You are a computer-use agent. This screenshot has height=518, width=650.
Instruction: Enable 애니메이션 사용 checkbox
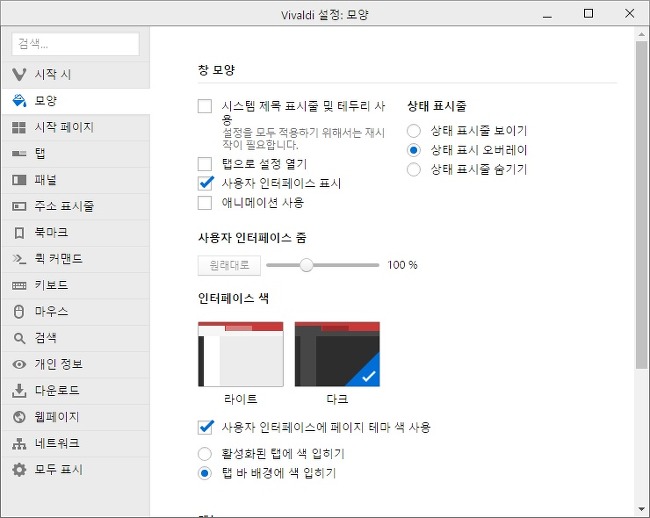(x=205, y=203)
